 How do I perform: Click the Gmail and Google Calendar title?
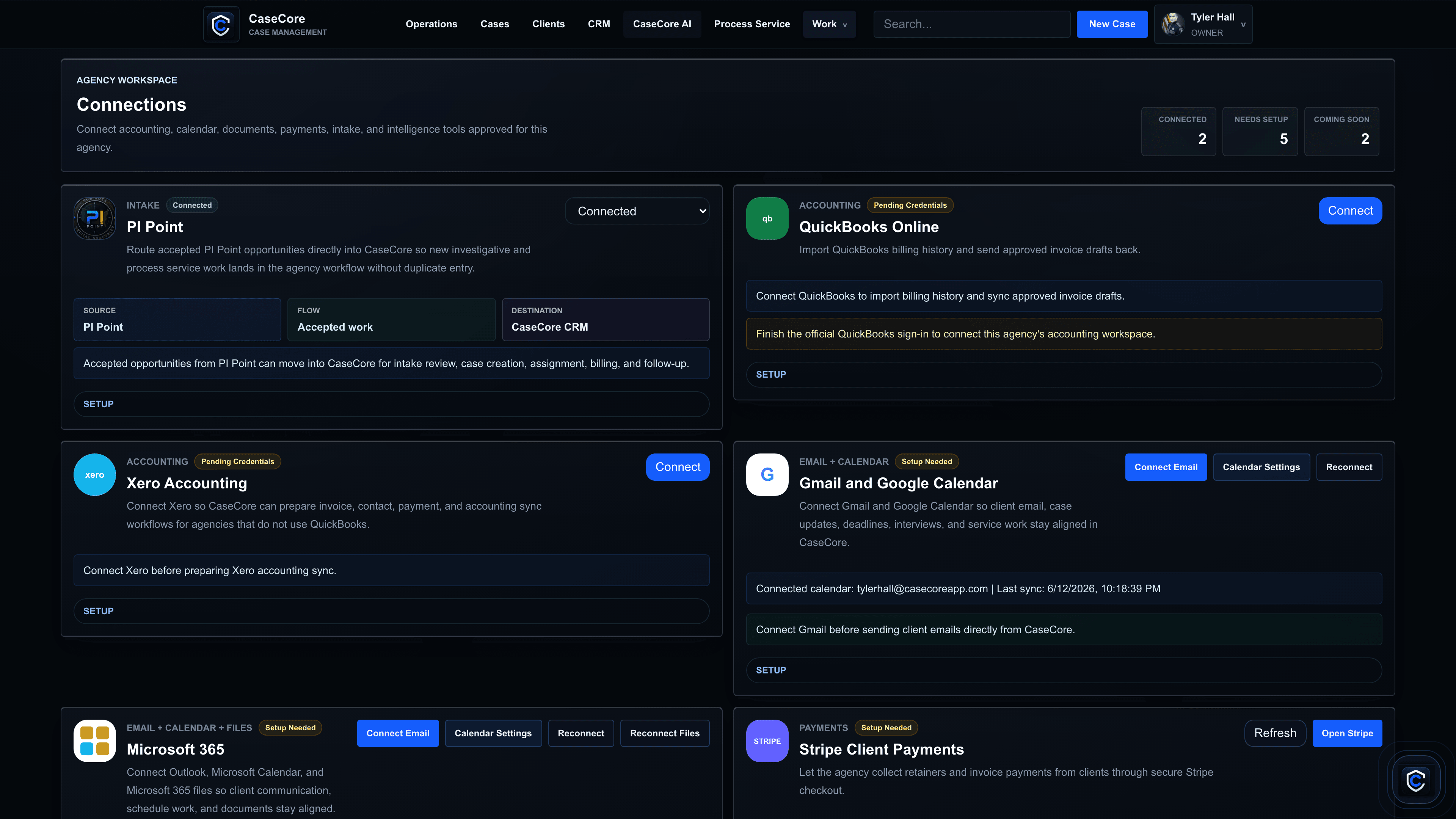898,484
